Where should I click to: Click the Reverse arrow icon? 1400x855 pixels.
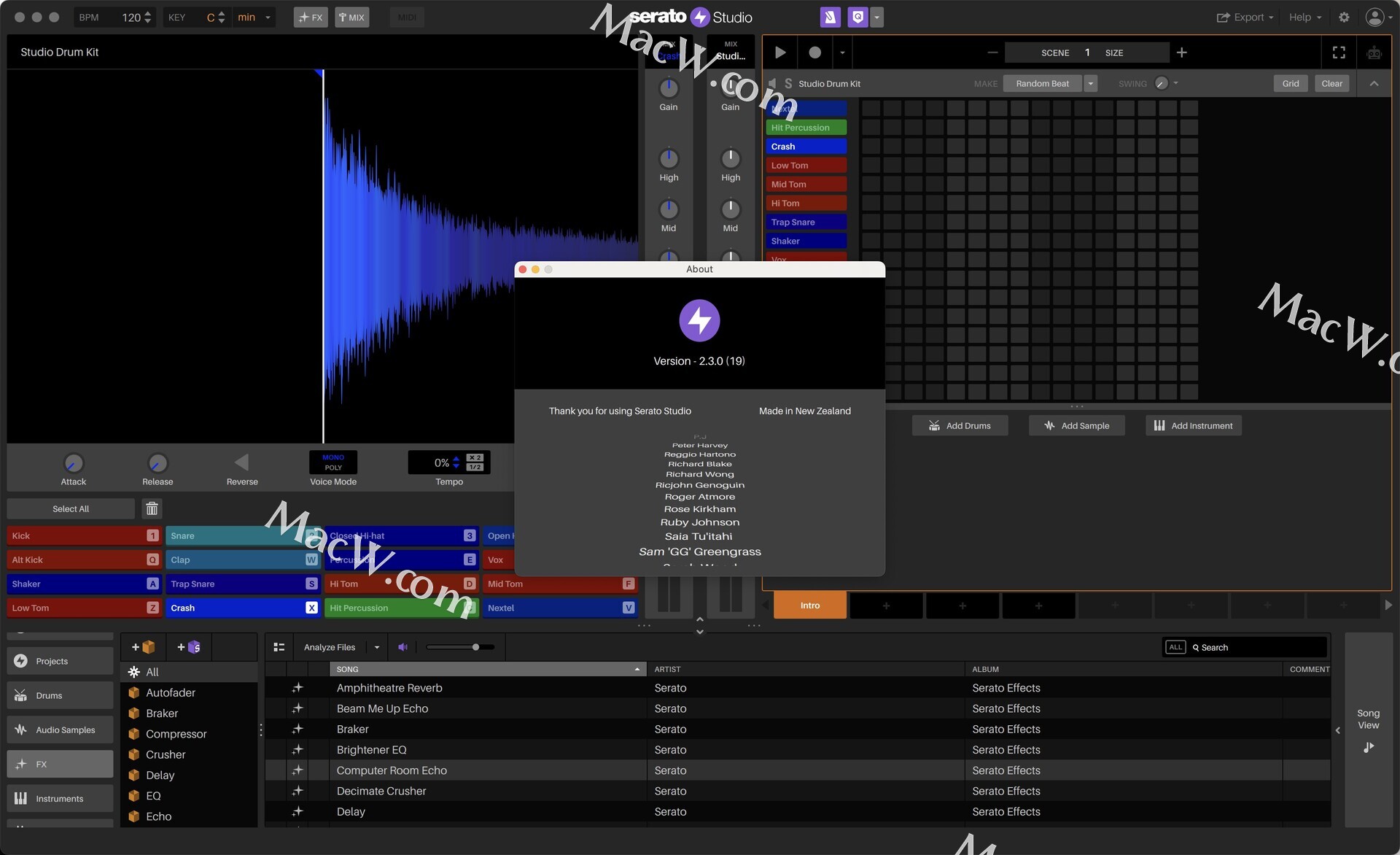[x=242, y=463]
